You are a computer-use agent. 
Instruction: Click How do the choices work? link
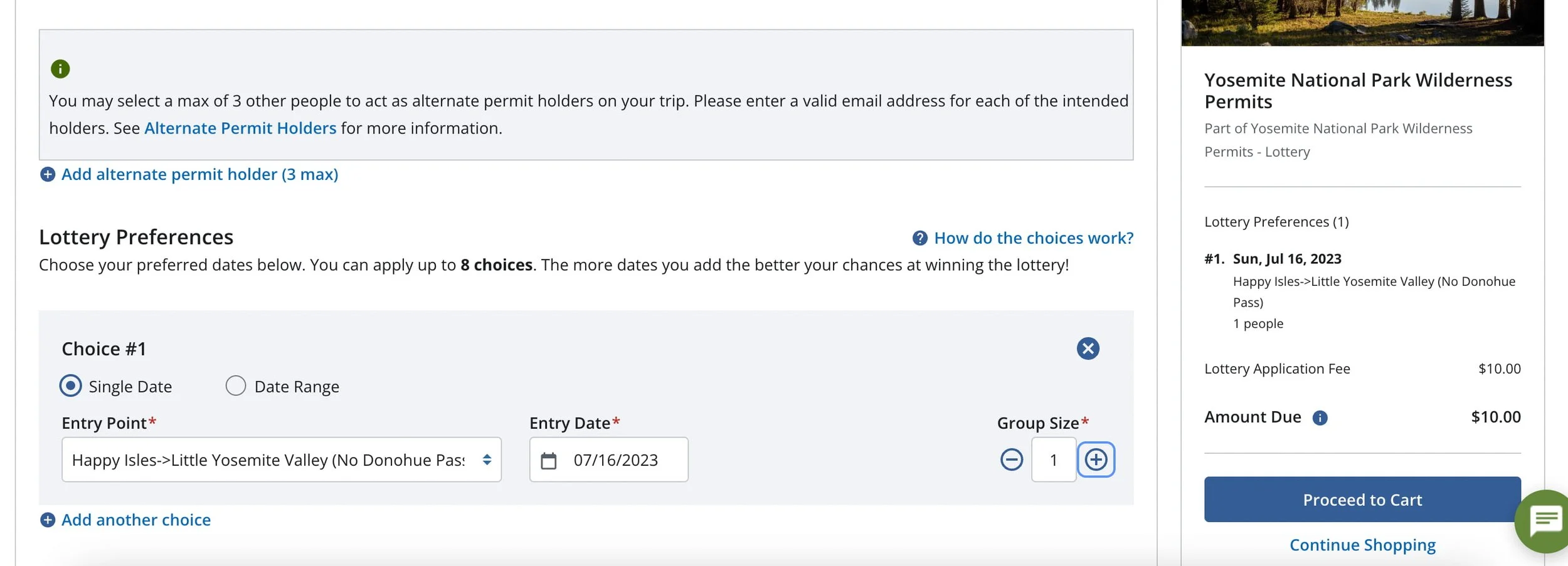coord(1034,238)
